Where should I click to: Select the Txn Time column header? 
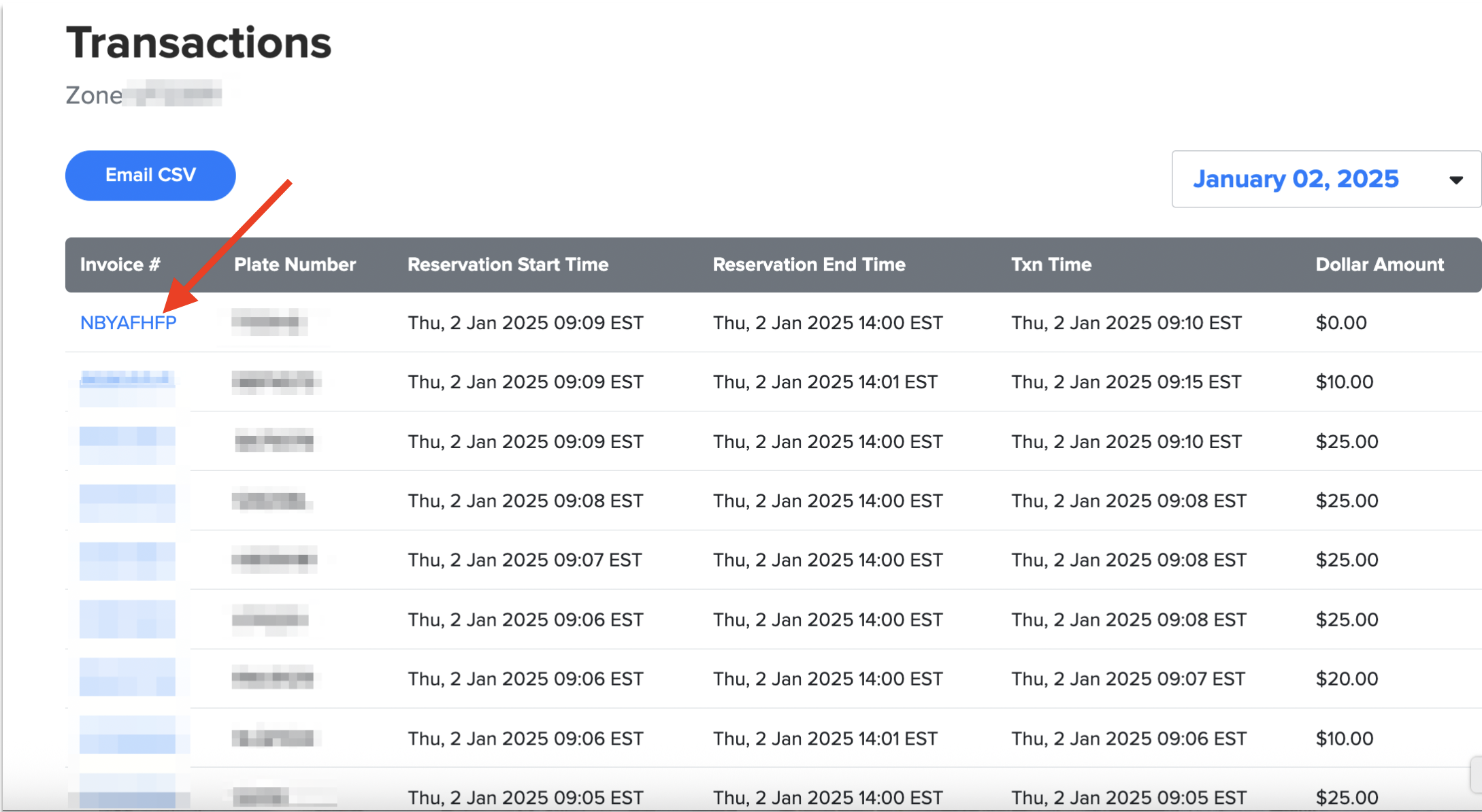pyautogui.click(x=1051, y=265)
